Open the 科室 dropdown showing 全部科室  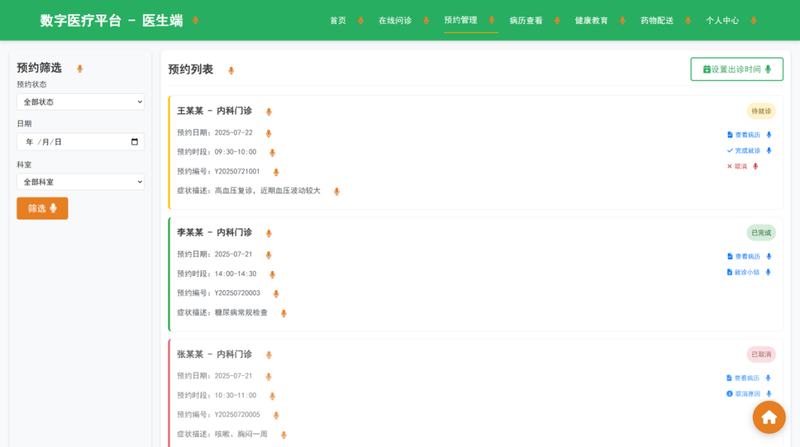pos(81,182)
